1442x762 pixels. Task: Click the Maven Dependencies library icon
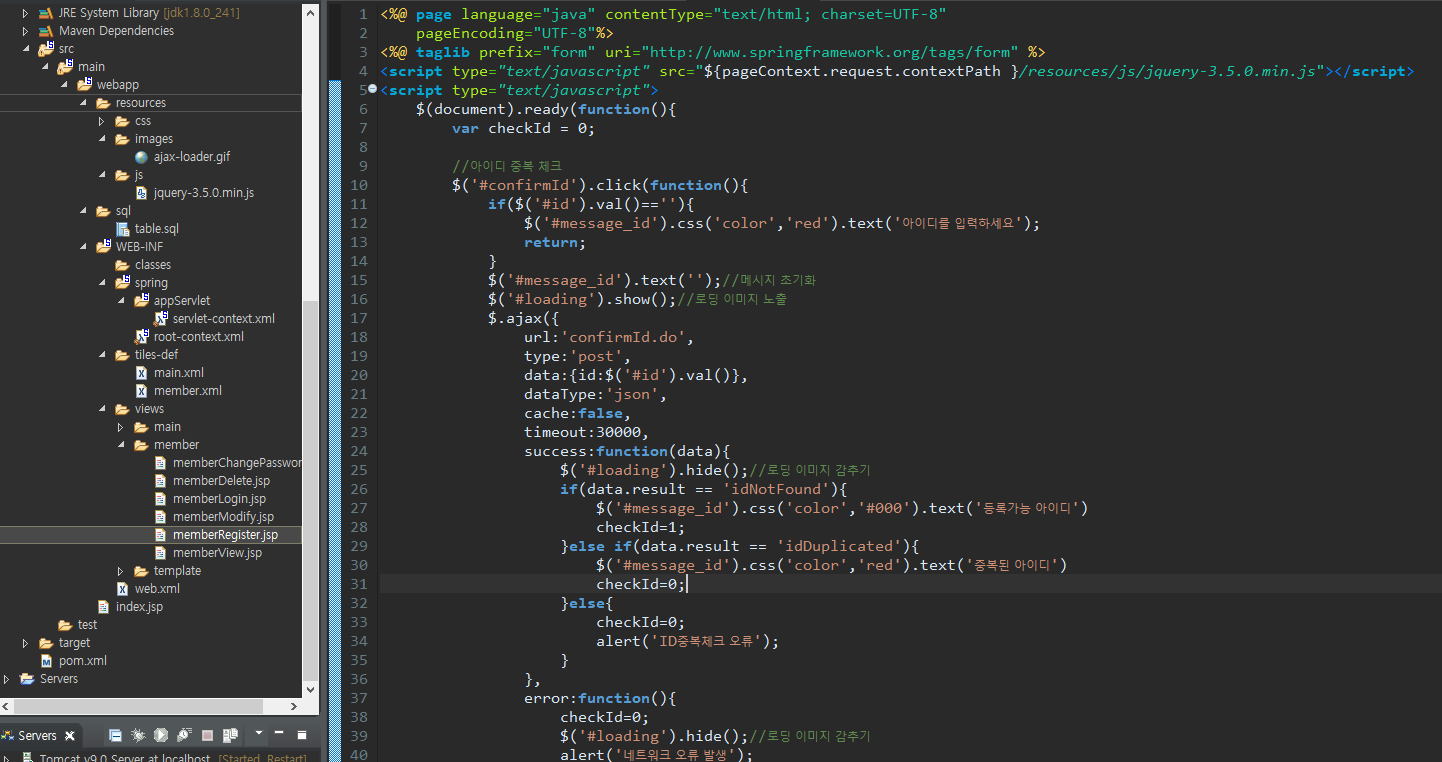click(x=46, y=31)
